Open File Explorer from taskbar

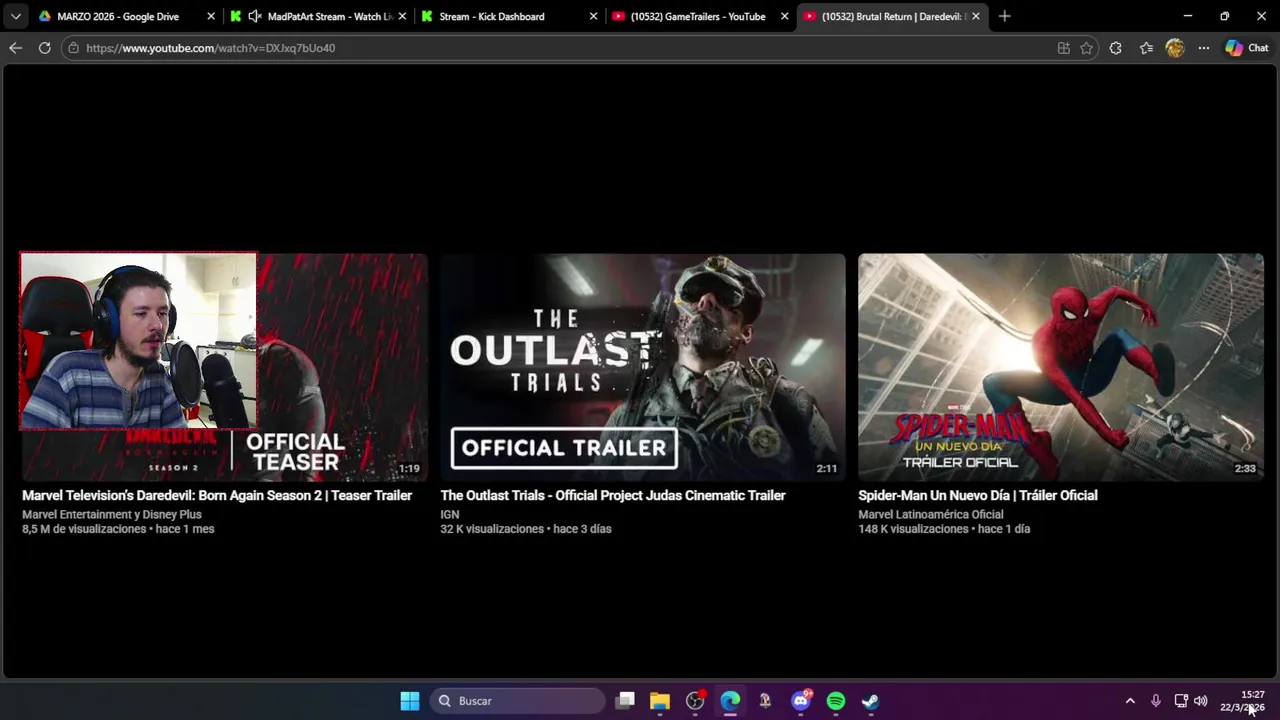660,701
